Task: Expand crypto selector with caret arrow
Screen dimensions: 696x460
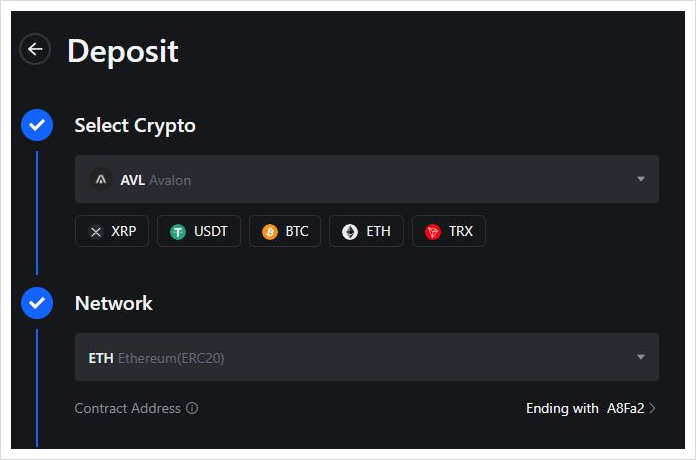Action: pyautogui.click(x=641, y=179)
